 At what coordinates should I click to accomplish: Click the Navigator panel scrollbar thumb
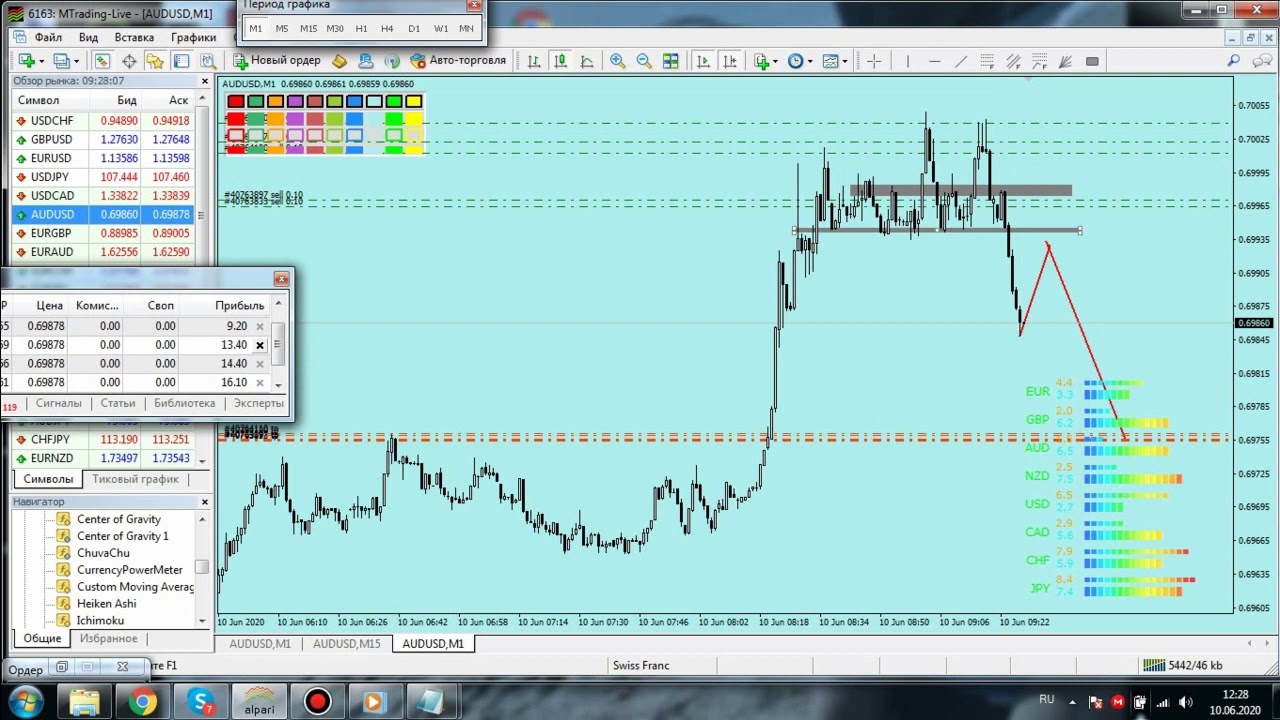(203, 567)
